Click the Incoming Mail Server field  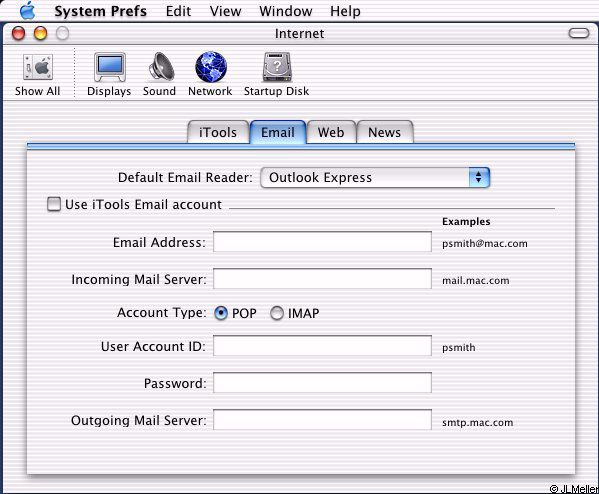click(x=322, y=279)
